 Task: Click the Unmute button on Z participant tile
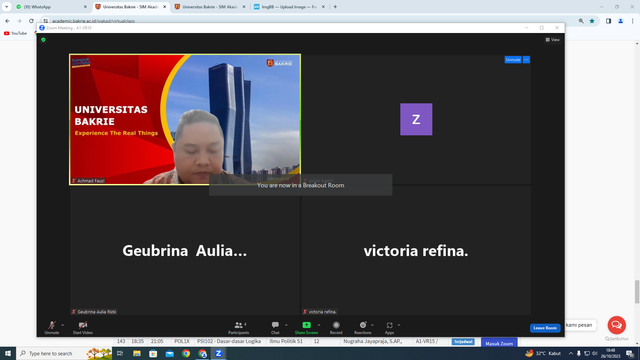513,60
